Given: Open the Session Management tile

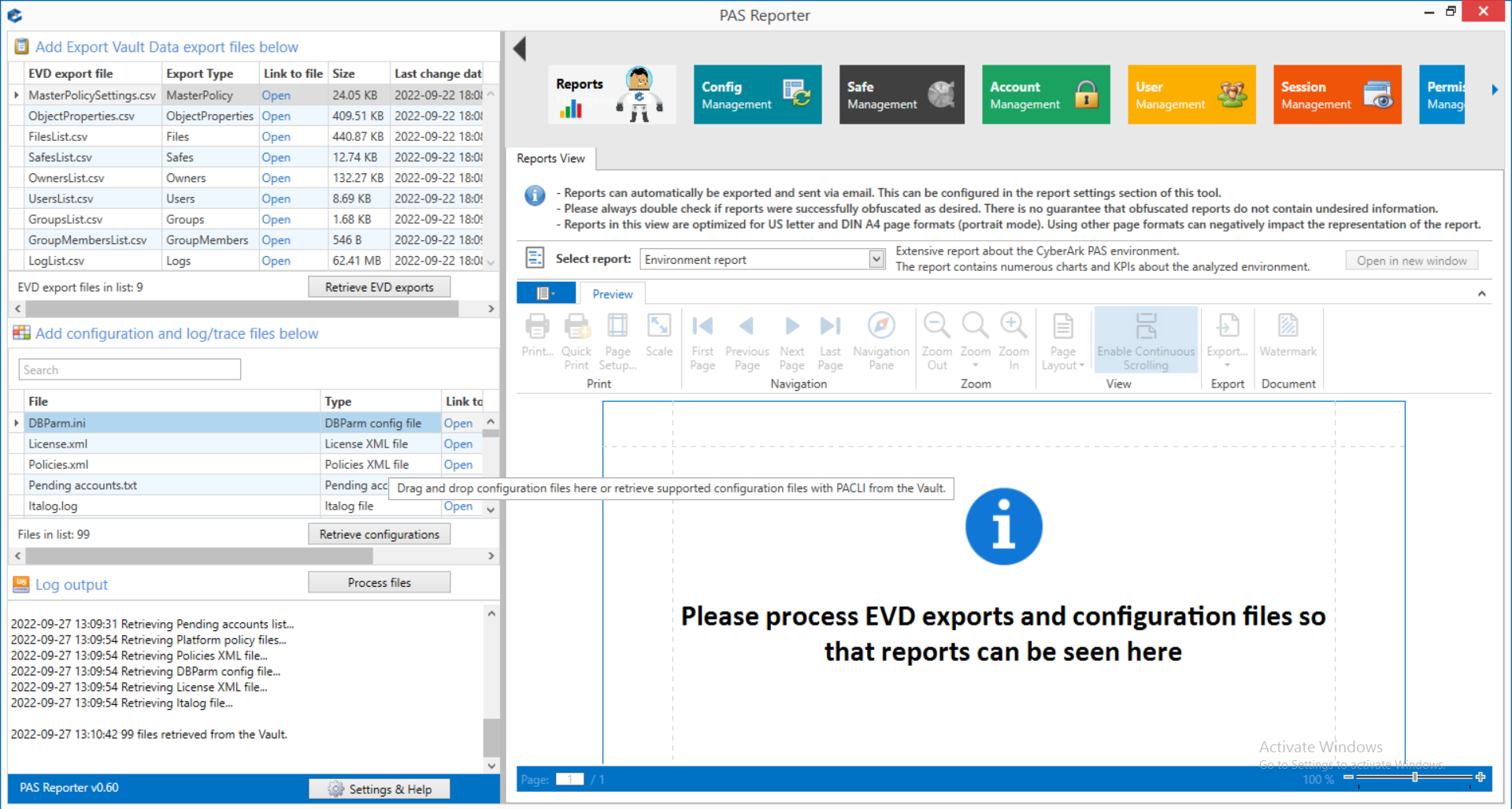Looking at the screenshot, I should coord(1337,95).
